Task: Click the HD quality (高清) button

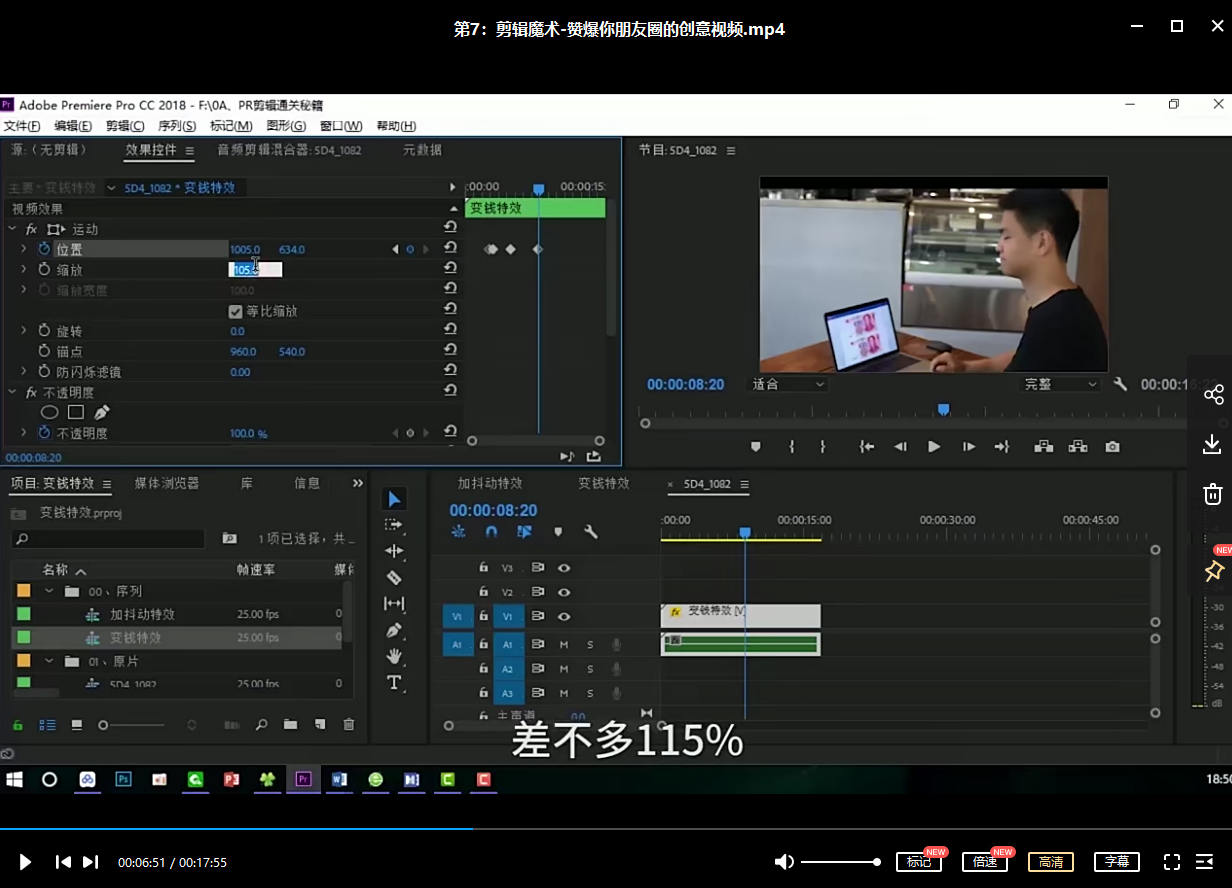Action: pyautogui.click(x=1050, y=862)
